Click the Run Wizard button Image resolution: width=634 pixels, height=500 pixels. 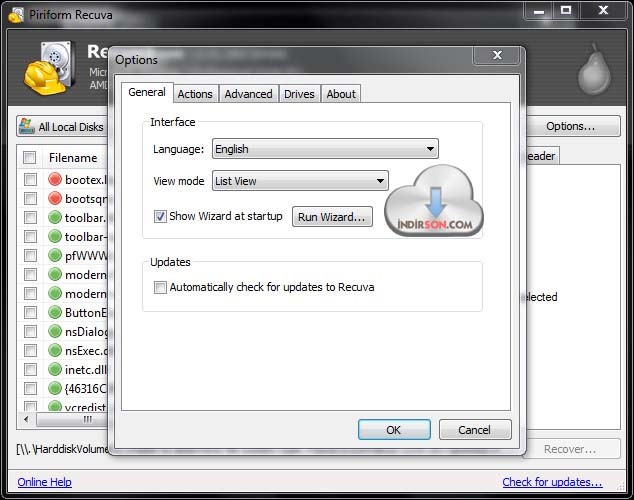coord(332,217)
